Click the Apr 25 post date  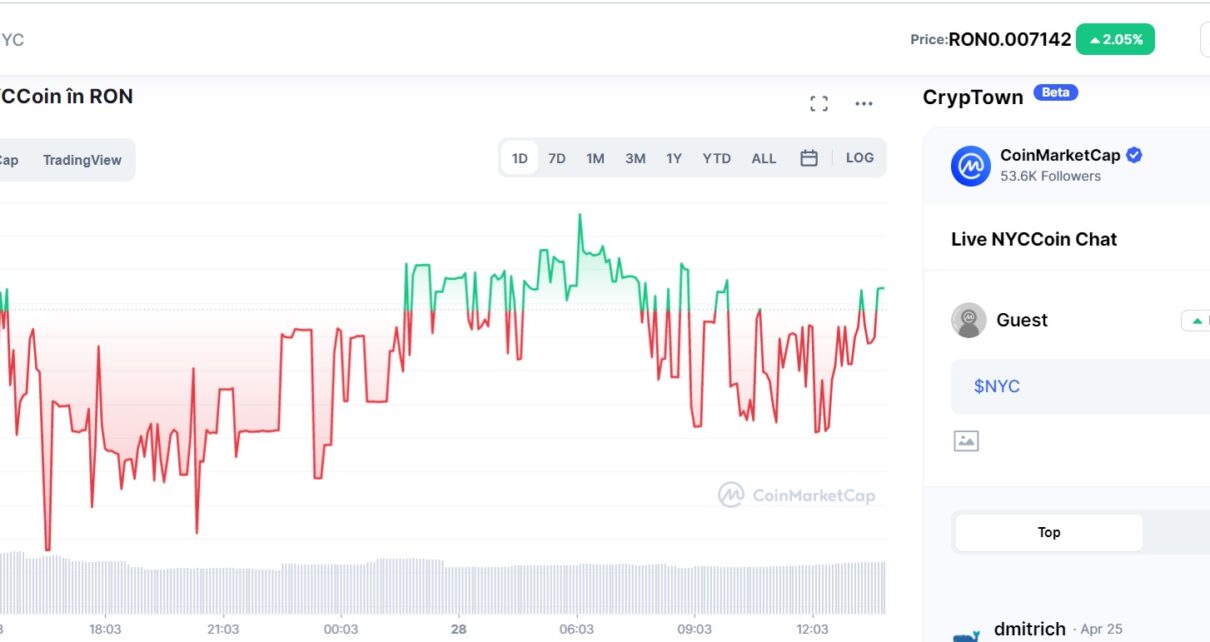[1100, 630]
